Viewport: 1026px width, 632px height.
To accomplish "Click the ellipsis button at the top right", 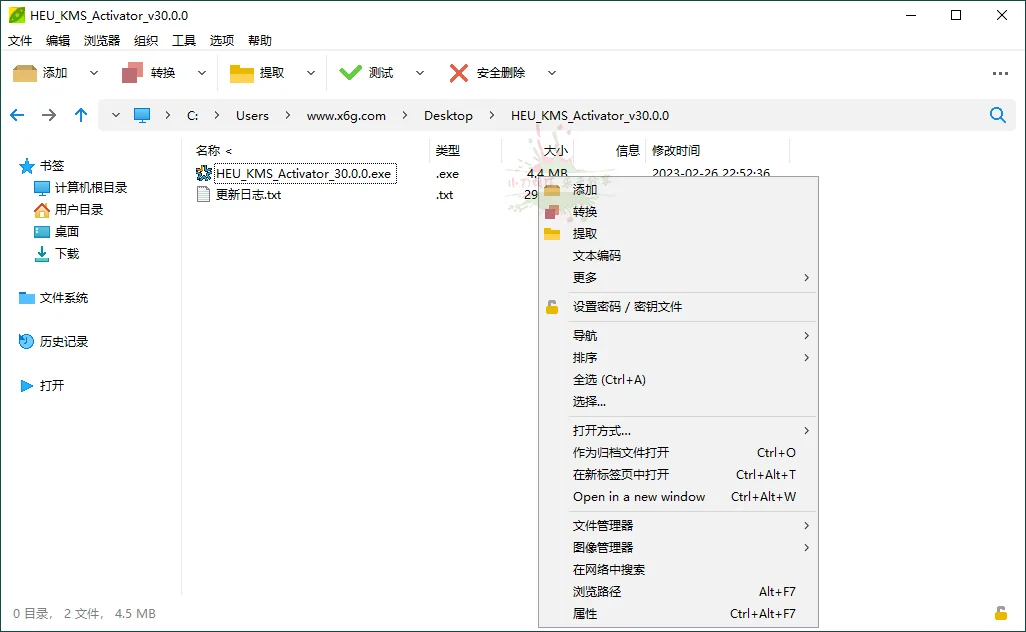I will [1000, 72].
